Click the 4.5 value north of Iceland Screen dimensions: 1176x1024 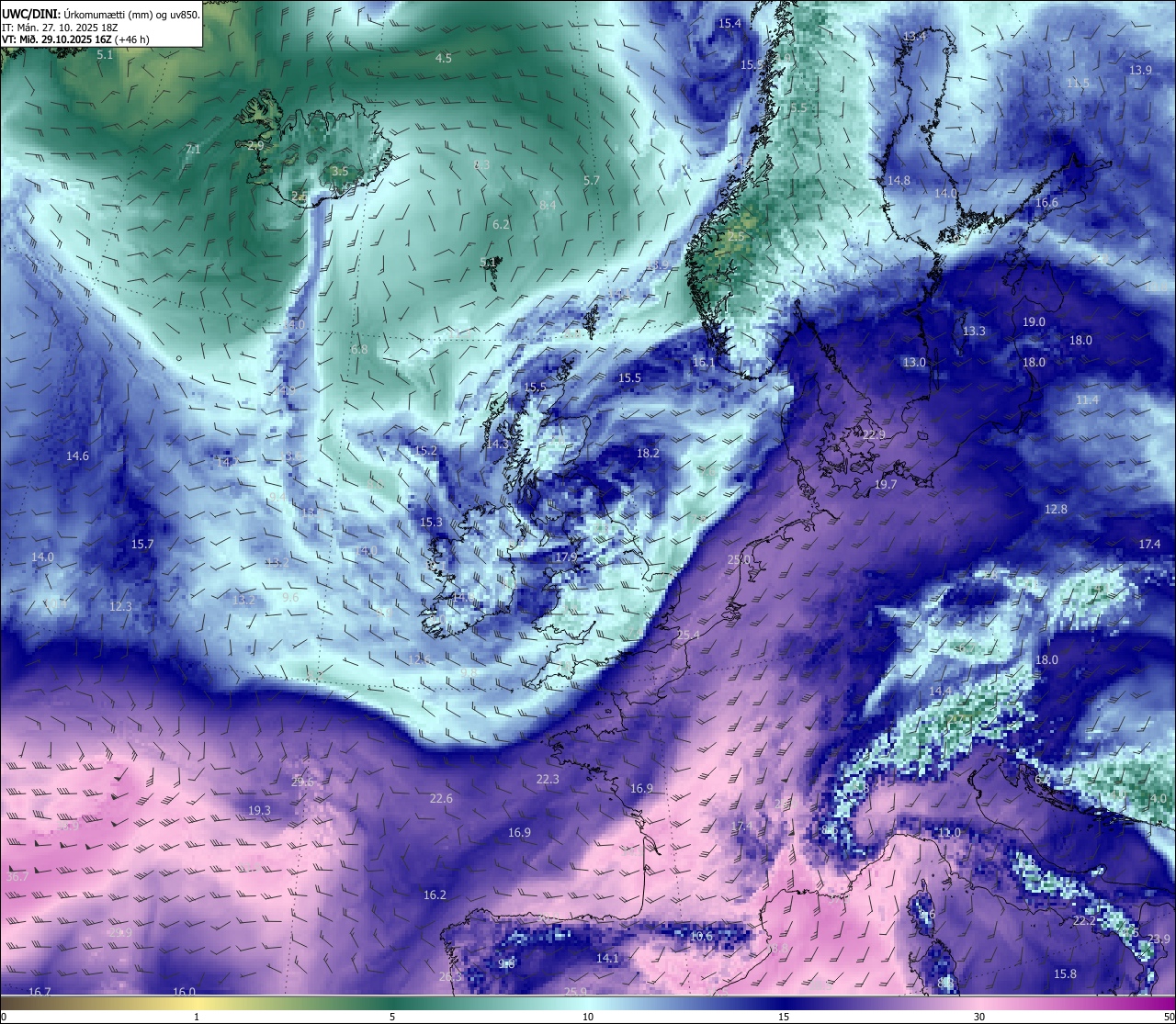click(x=444, y=58)
